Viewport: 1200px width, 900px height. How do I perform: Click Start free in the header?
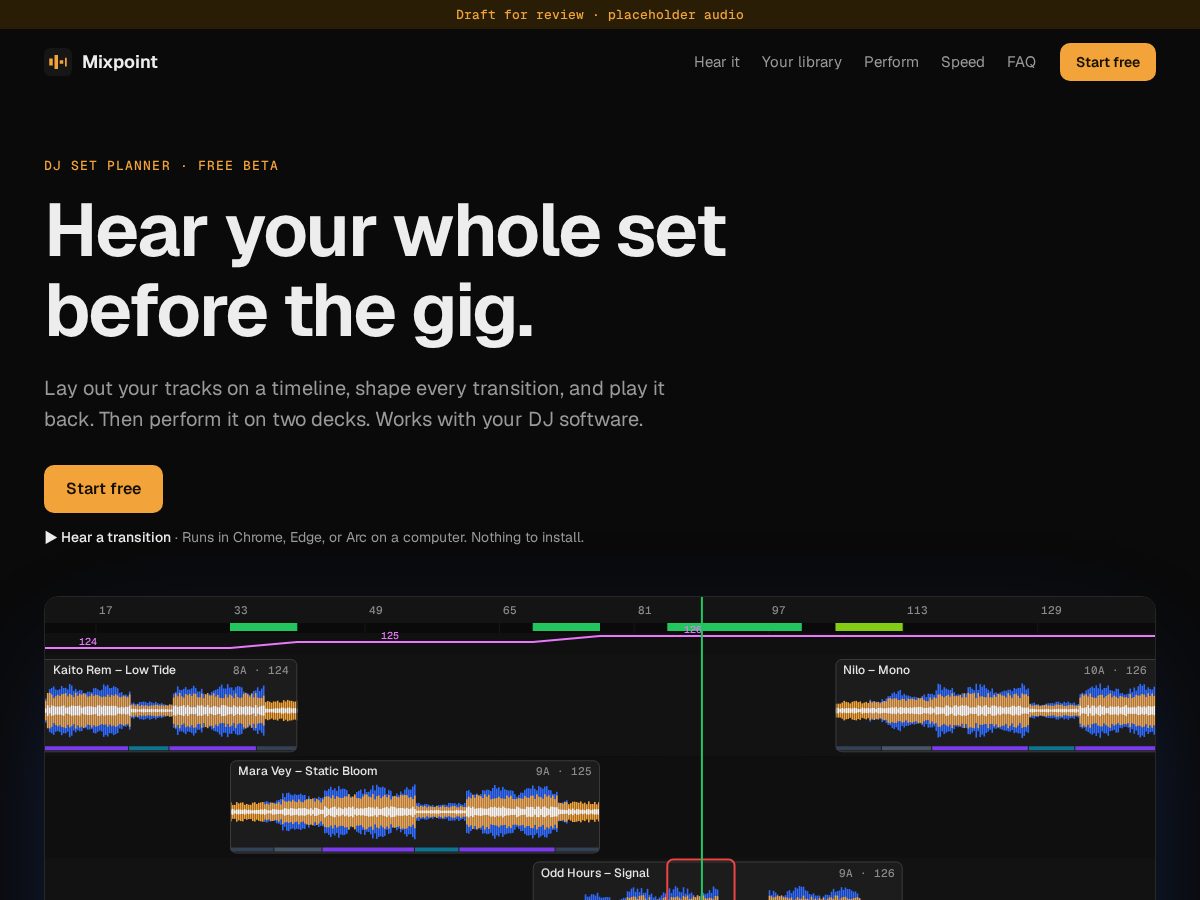click(x=1107, y=62)
